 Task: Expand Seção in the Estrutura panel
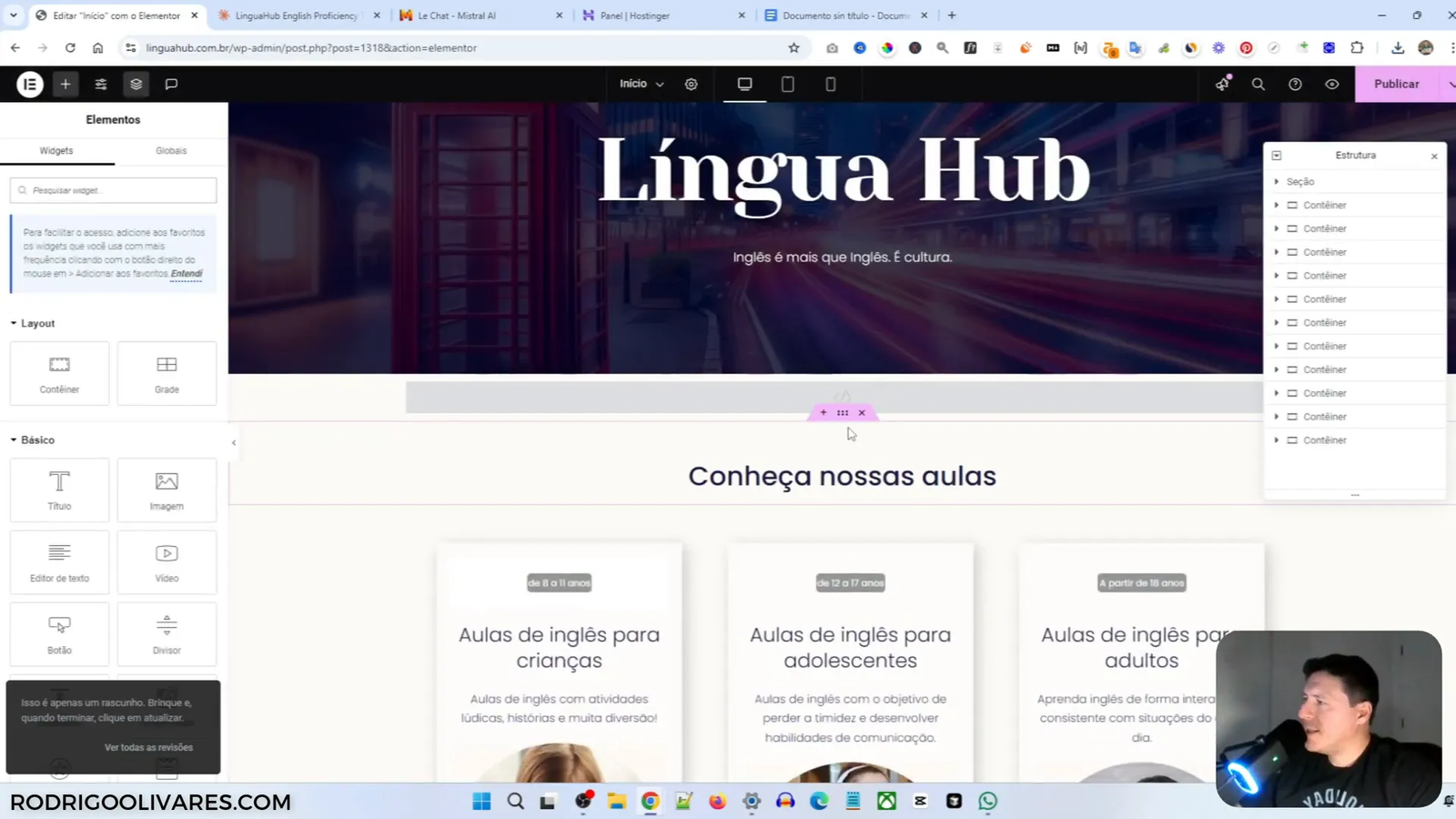click(1277, 181)
